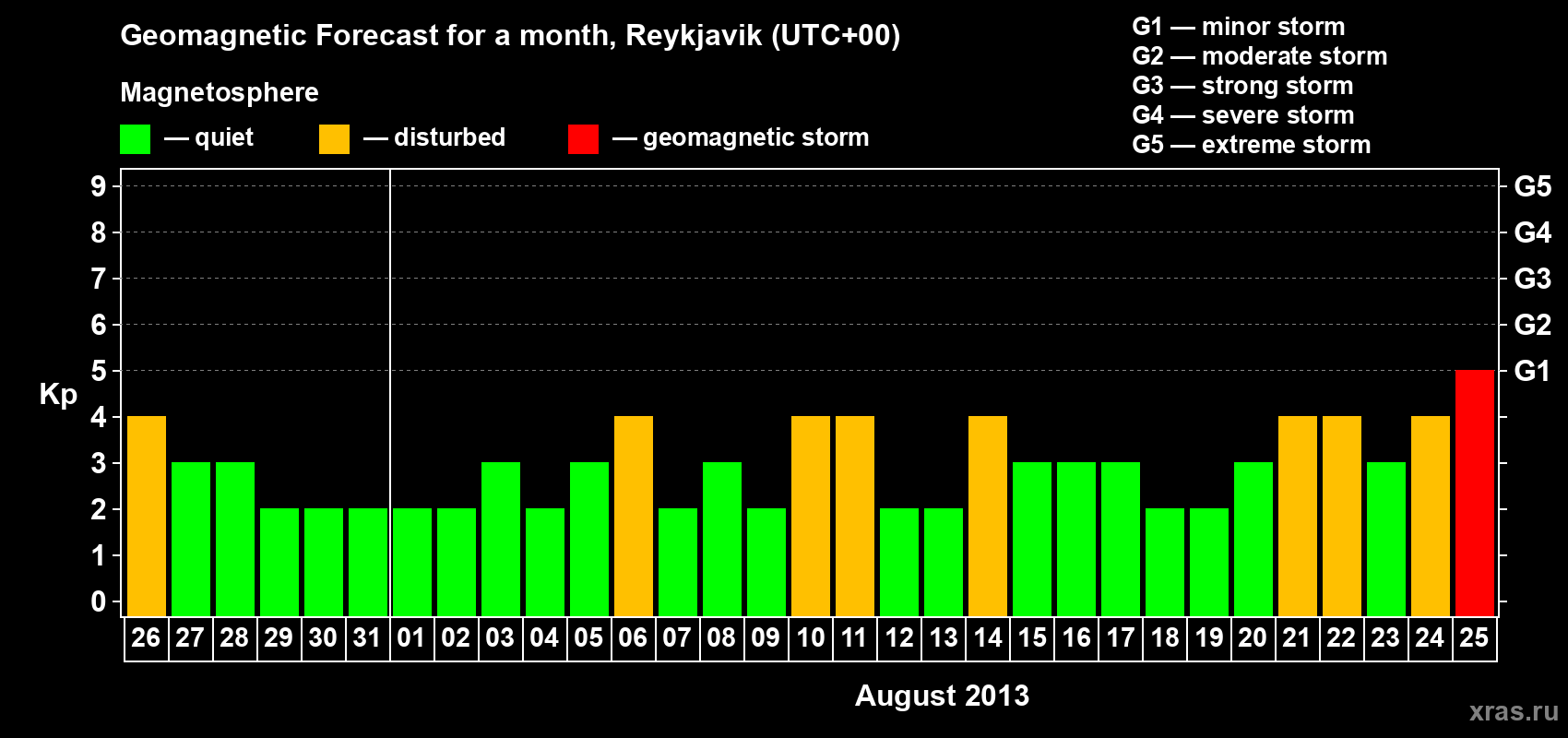Click the green quiet legend swatch

(x=135, y=139)
